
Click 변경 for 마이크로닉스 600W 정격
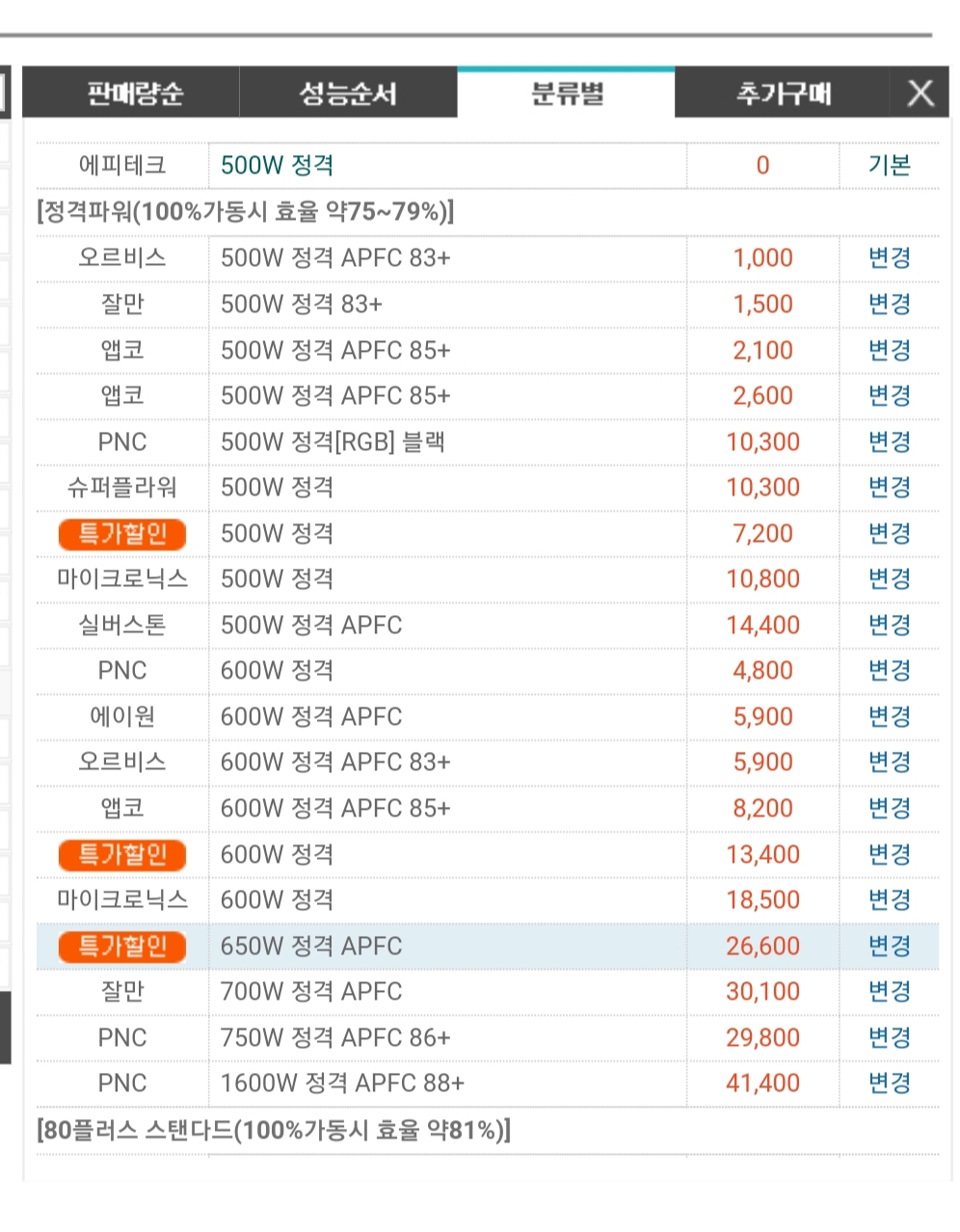click(889, 899)
